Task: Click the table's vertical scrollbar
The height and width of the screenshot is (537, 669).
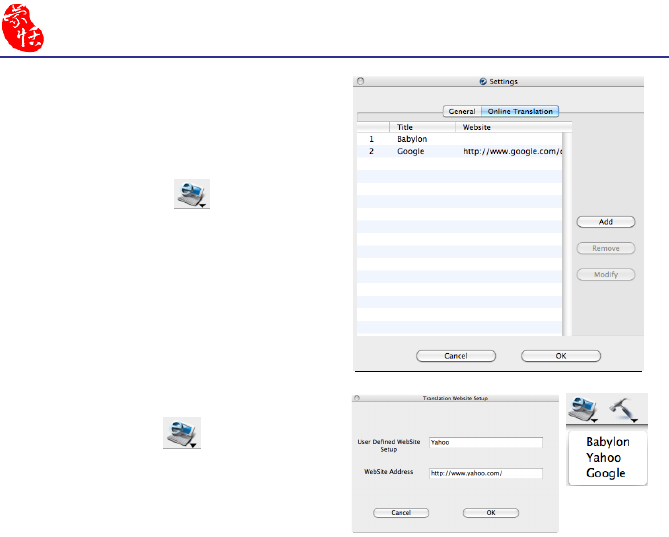Action: pyautogui.click(x=567, y=234)
